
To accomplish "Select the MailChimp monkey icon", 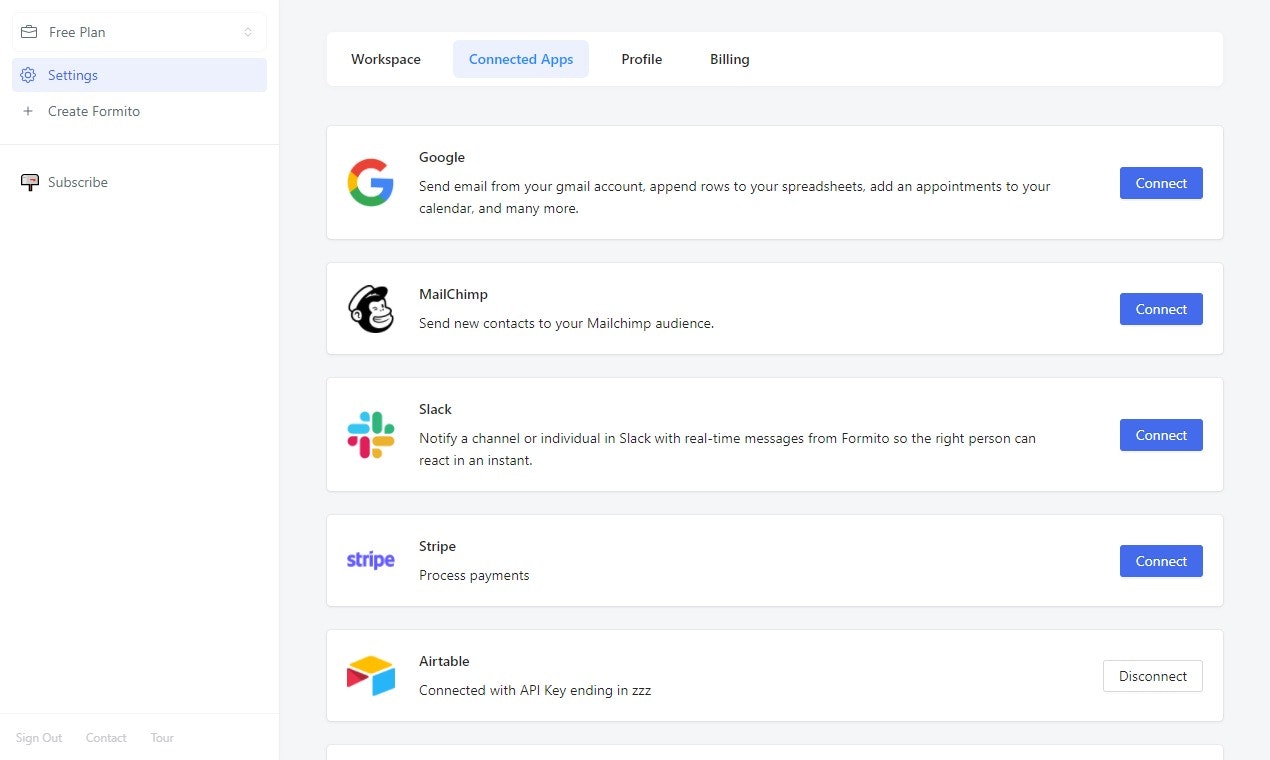I will click(x=371, y=308).
